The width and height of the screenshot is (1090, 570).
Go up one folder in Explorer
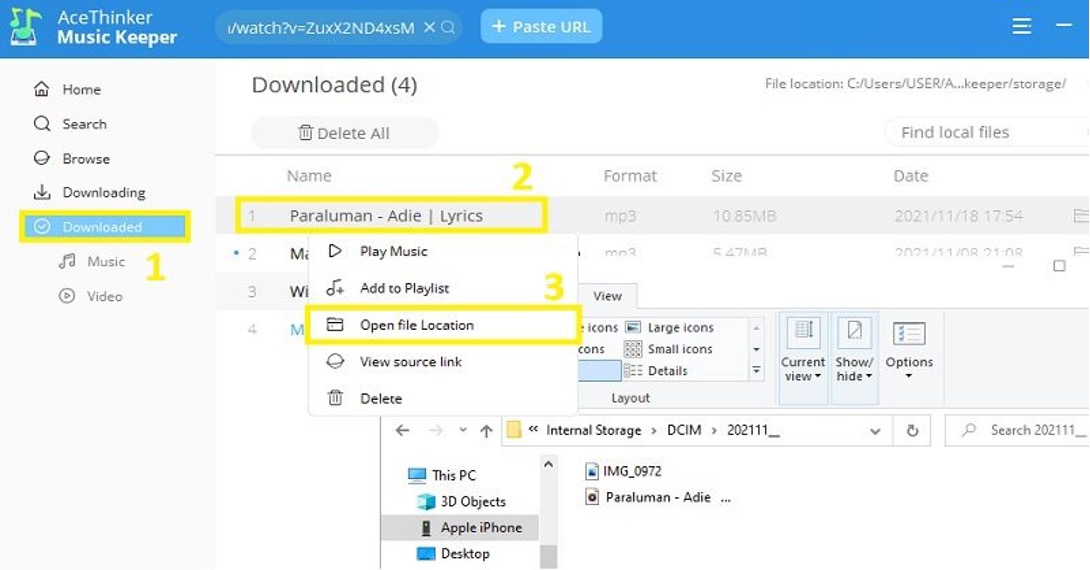(x=486, y=430)
